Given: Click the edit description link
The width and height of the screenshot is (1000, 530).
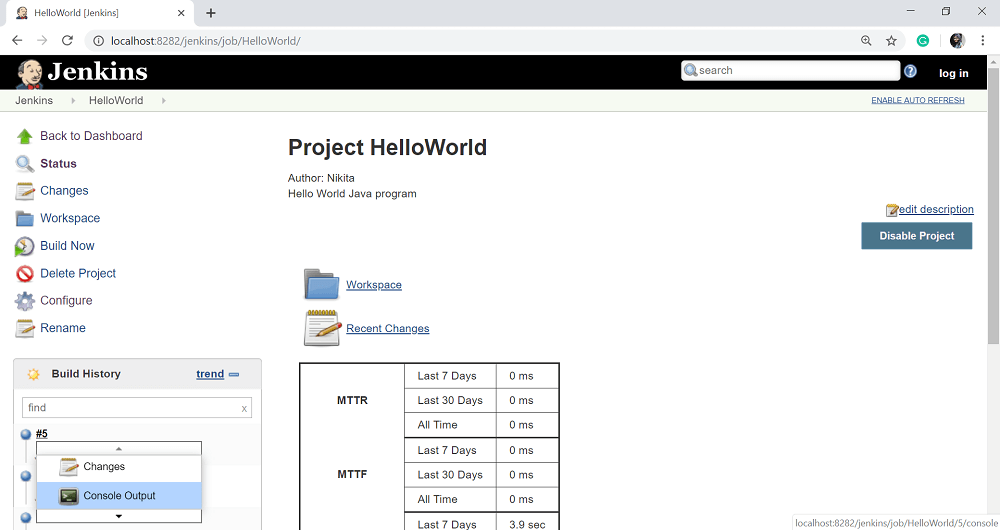Looking at the screenshot, I should 936,209.
